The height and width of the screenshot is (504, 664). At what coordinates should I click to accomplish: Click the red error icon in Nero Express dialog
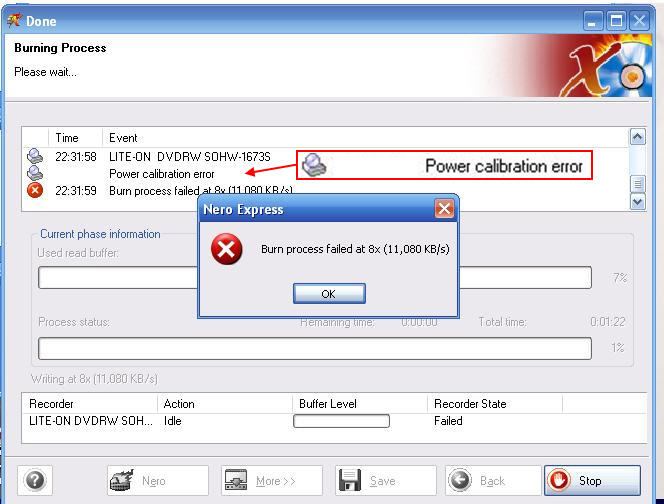[x=227, y=249]
